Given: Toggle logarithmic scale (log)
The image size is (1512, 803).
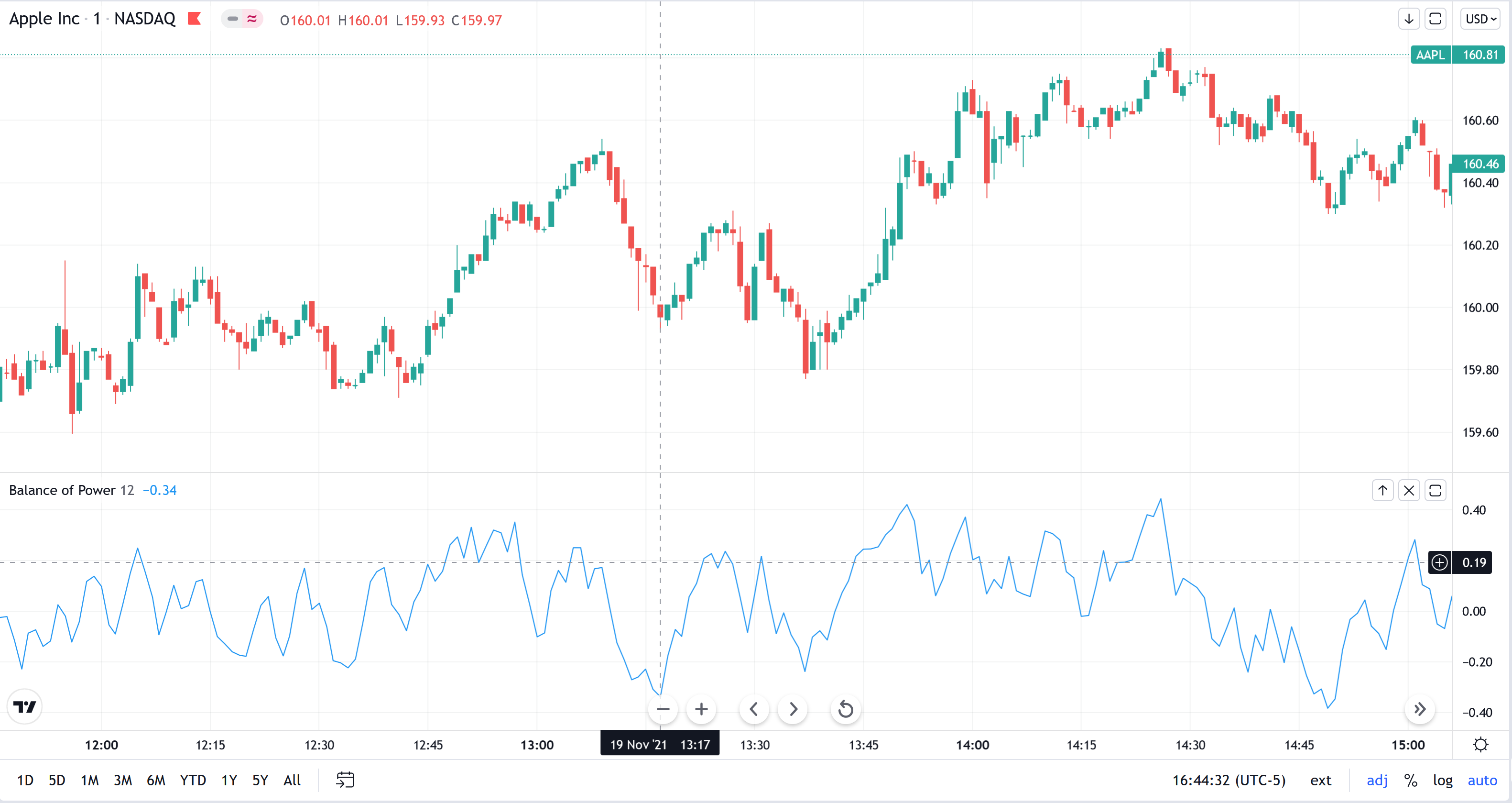Looking at the screenshot, I should tap(1443, 780).
